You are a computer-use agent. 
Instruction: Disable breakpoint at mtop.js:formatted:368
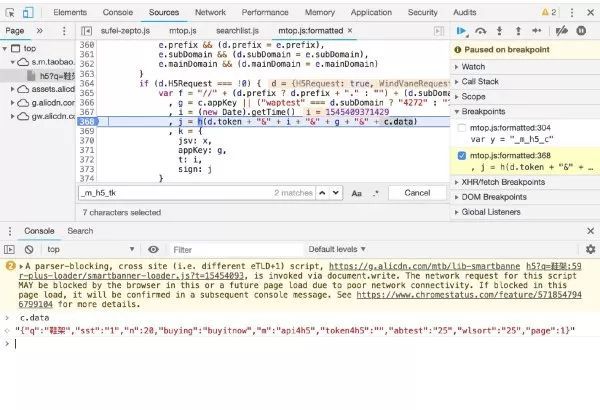click(x=461, y=155)
